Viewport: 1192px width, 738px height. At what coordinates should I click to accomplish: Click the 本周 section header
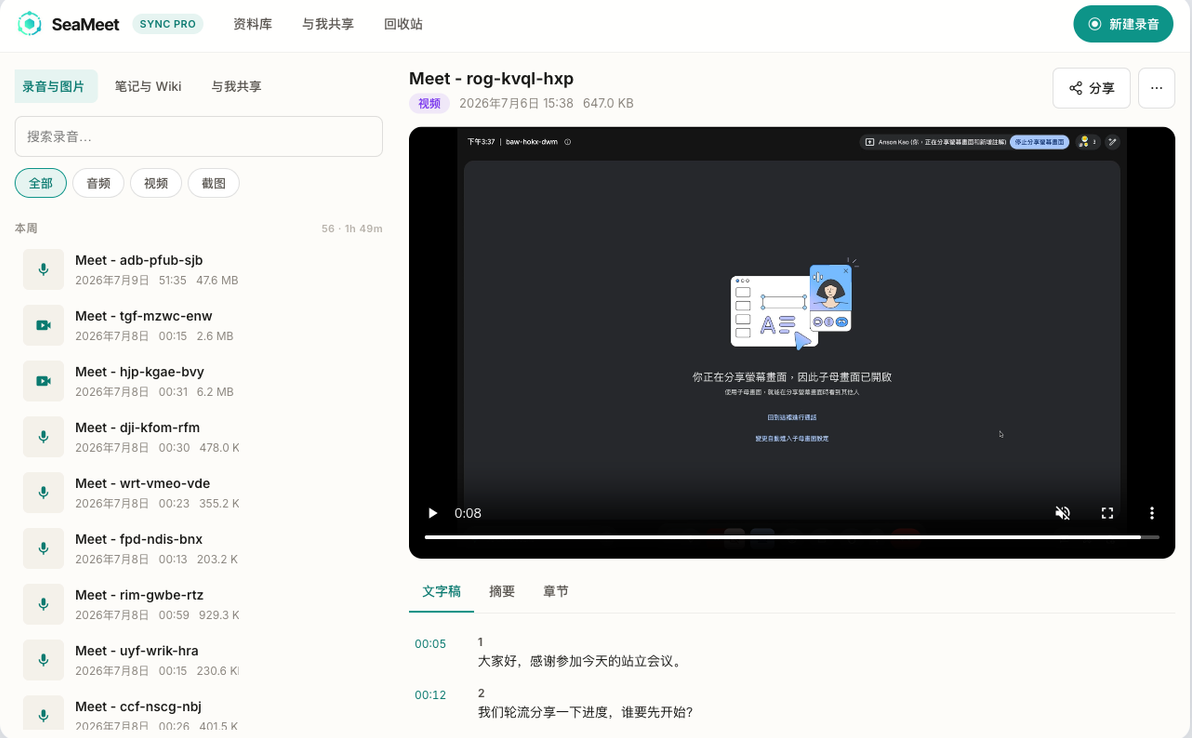[x=26, y=228]
